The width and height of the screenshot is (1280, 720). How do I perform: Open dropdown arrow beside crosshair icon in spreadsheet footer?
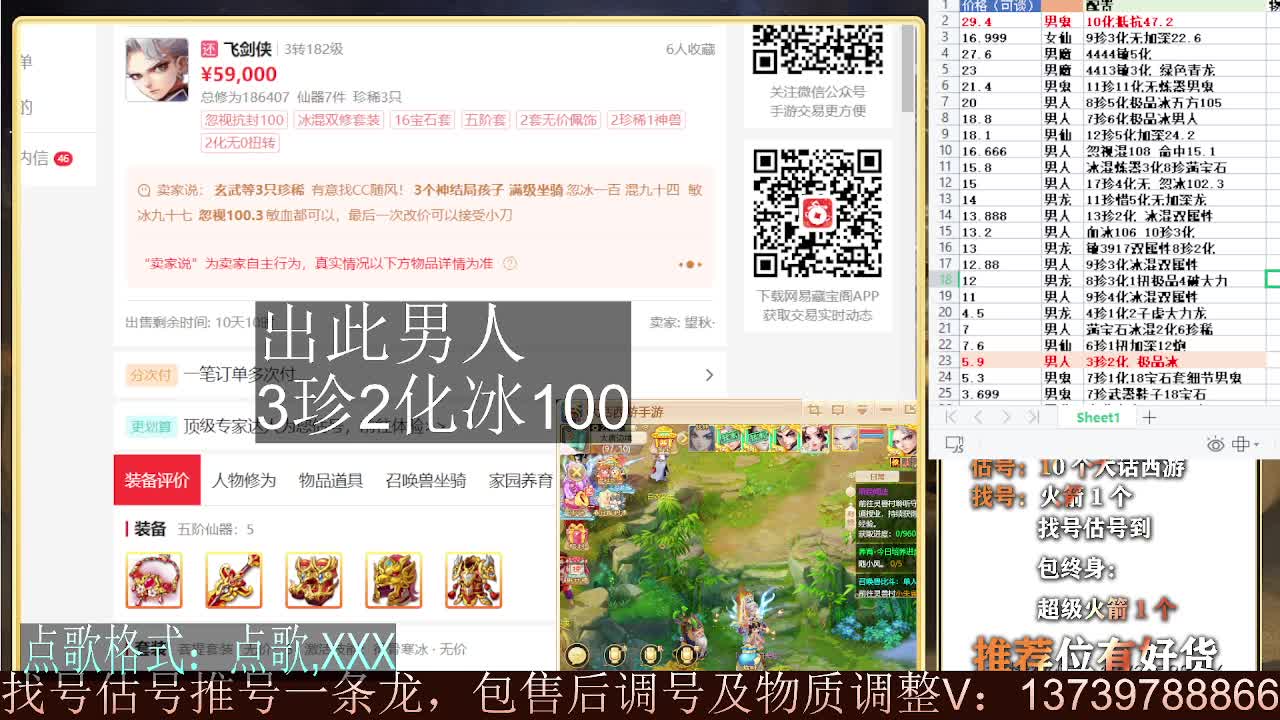(1256, 444)
